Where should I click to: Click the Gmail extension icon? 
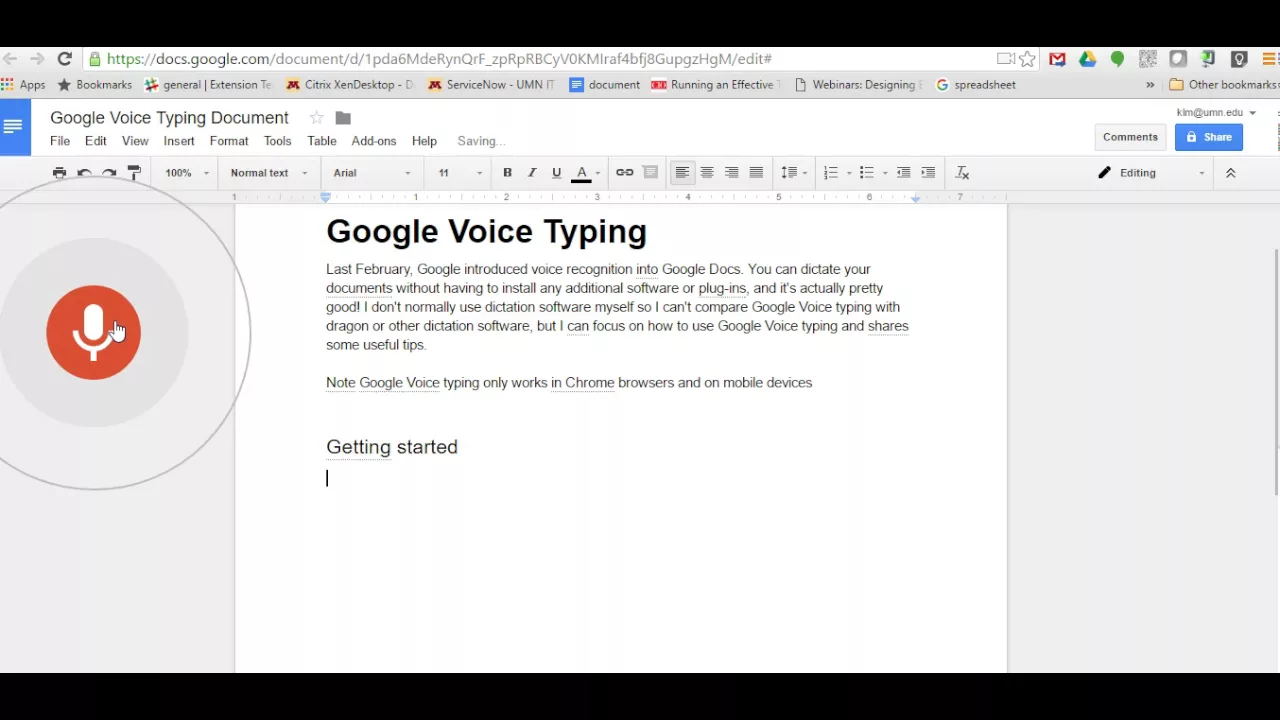[x=1057, y=59]
